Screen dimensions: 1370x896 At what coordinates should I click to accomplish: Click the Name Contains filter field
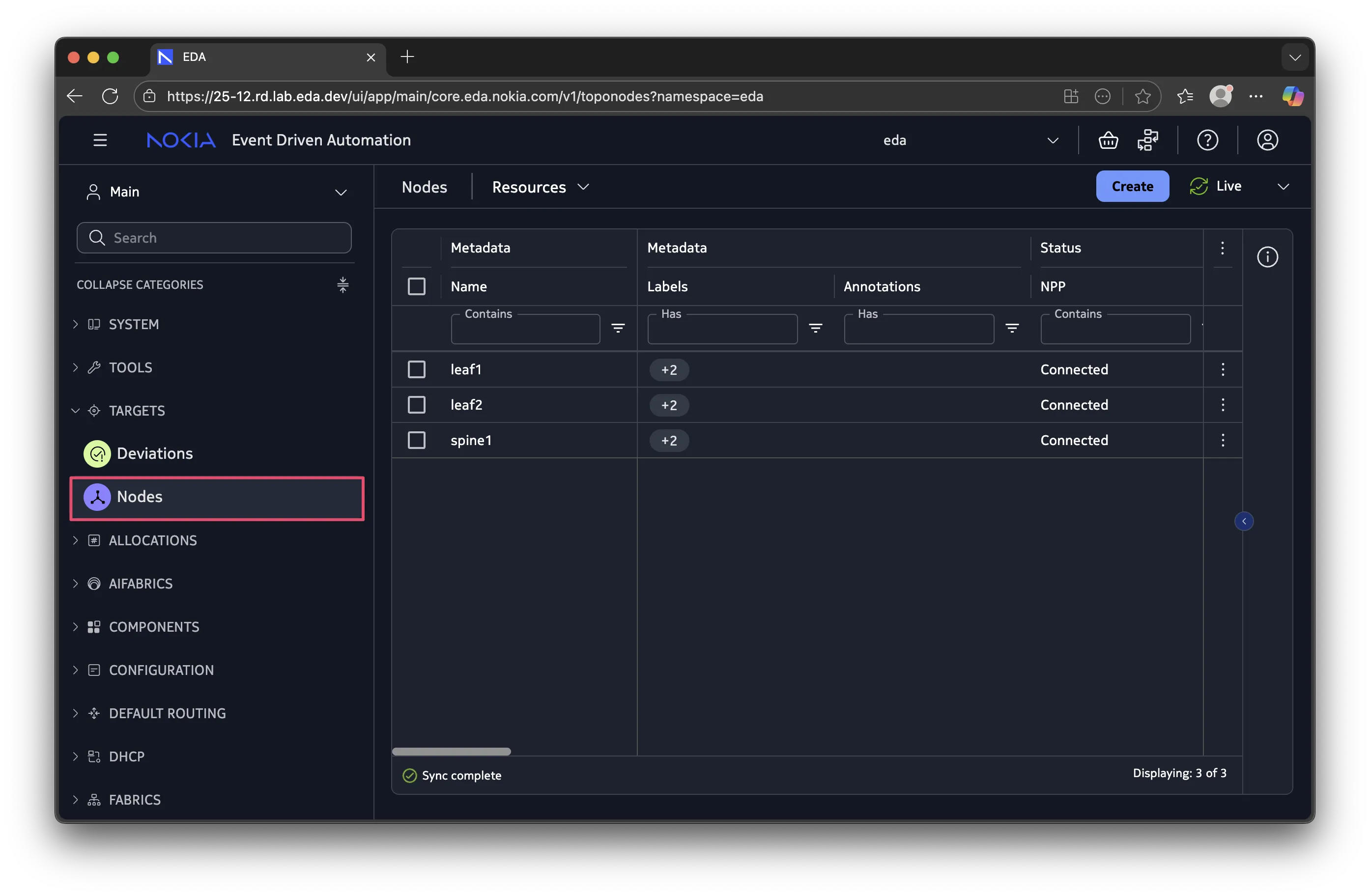[x=525, y=329]
